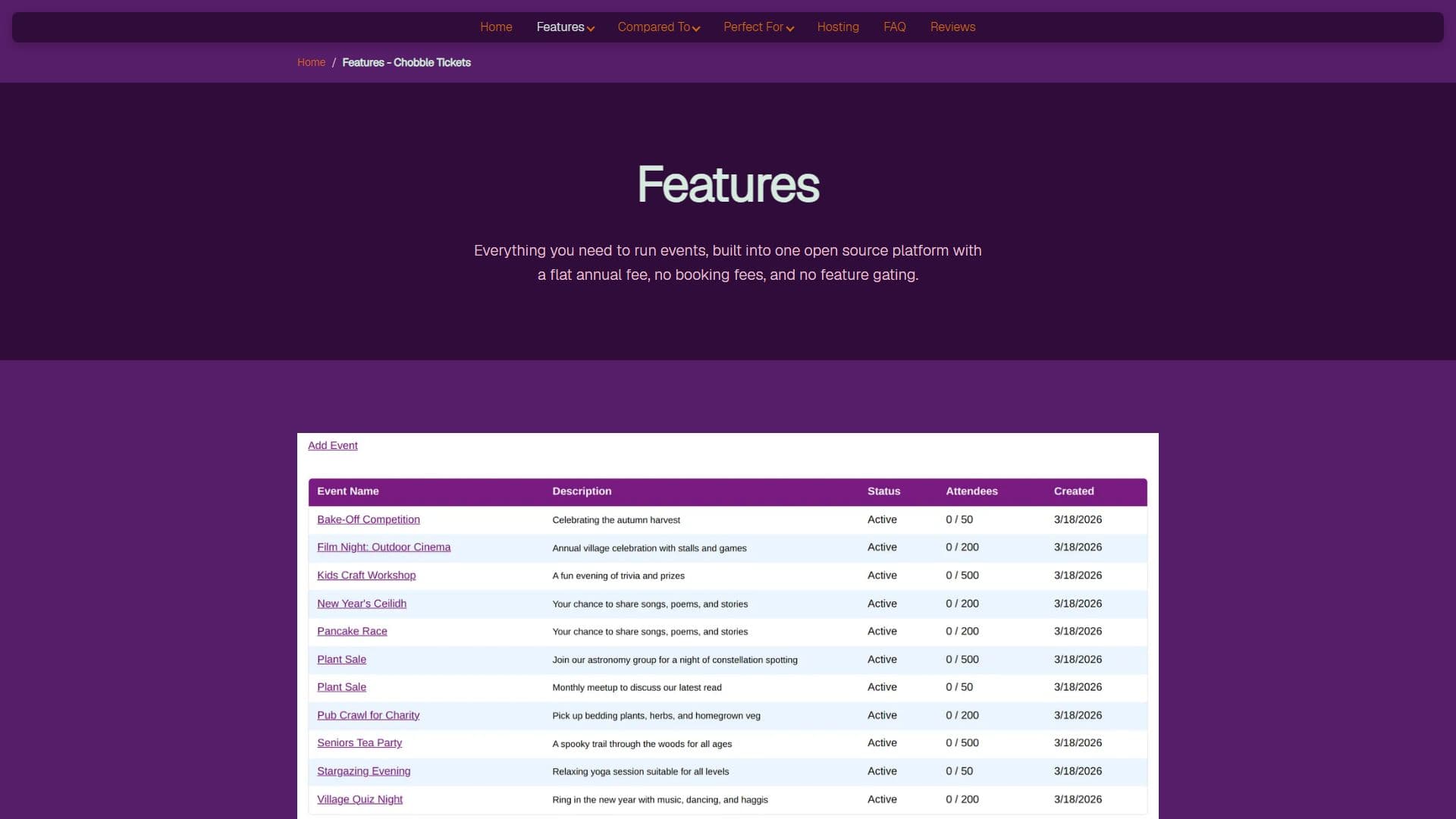1456x819 pixels.
Task: Click 'Features - Chobble Tickets' breadcrumb text
Action: [x=406, y=62]
